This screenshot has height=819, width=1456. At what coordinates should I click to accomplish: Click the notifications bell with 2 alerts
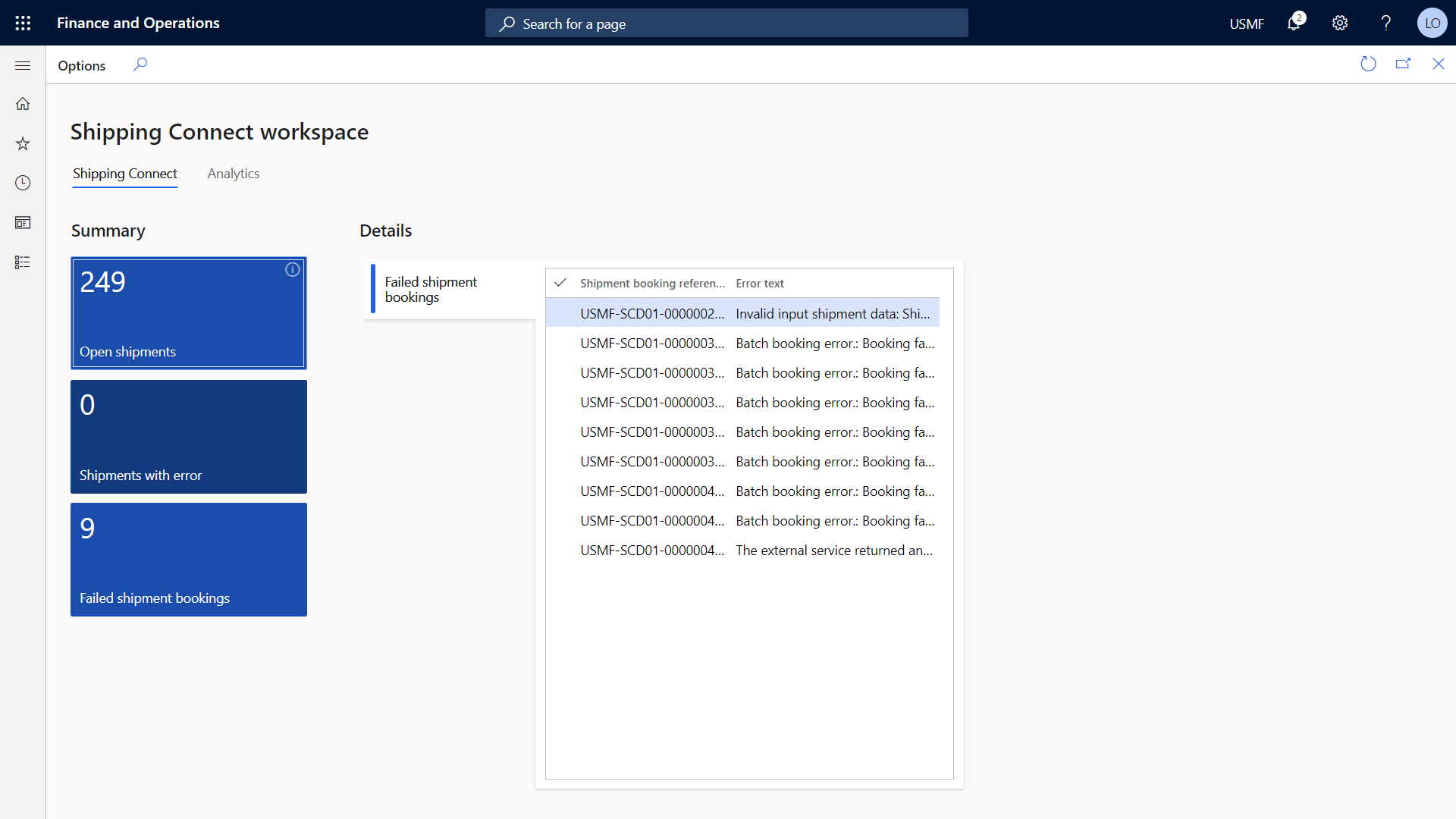click(1294, 23)
